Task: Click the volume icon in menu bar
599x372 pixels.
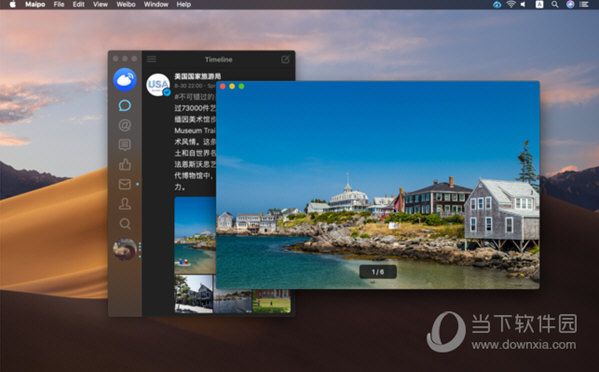Action: [x=523, y=4]
